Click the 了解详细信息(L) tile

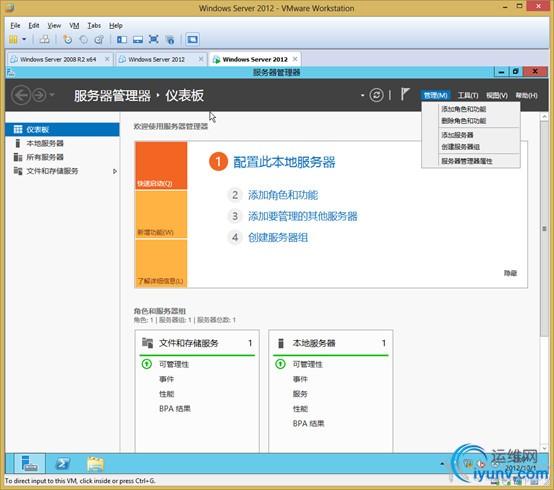pos(161,263)
